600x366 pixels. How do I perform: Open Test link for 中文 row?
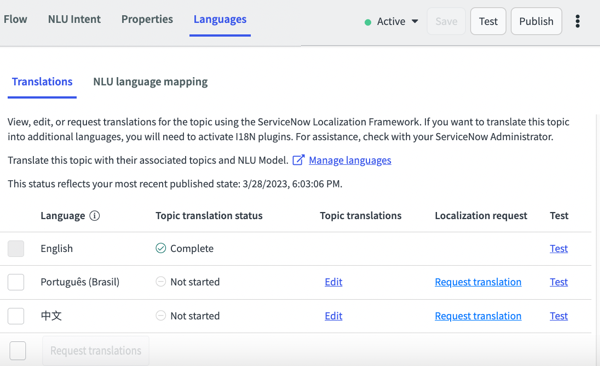[x=559, y=316]
